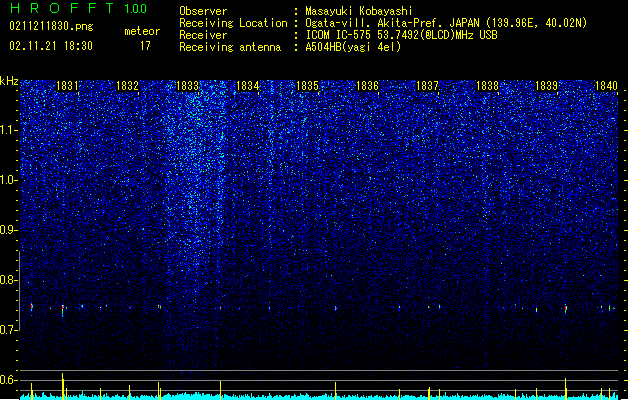Click the filename 0211211830.png
Viewport: 629px width, 400px height.
pos(51,26)
